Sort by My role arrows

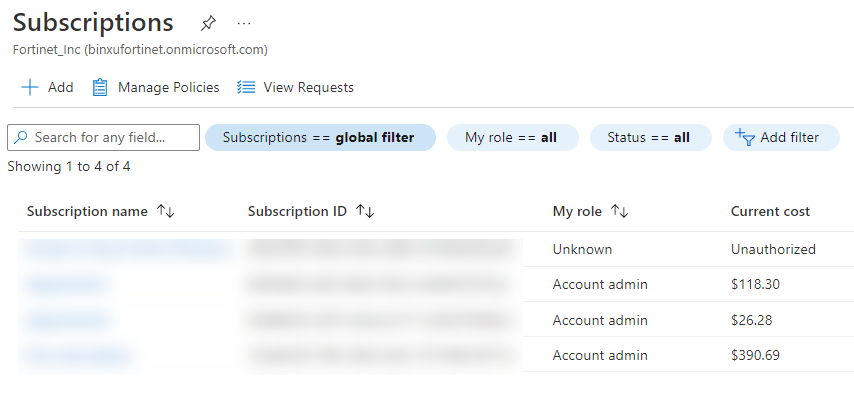619,211
